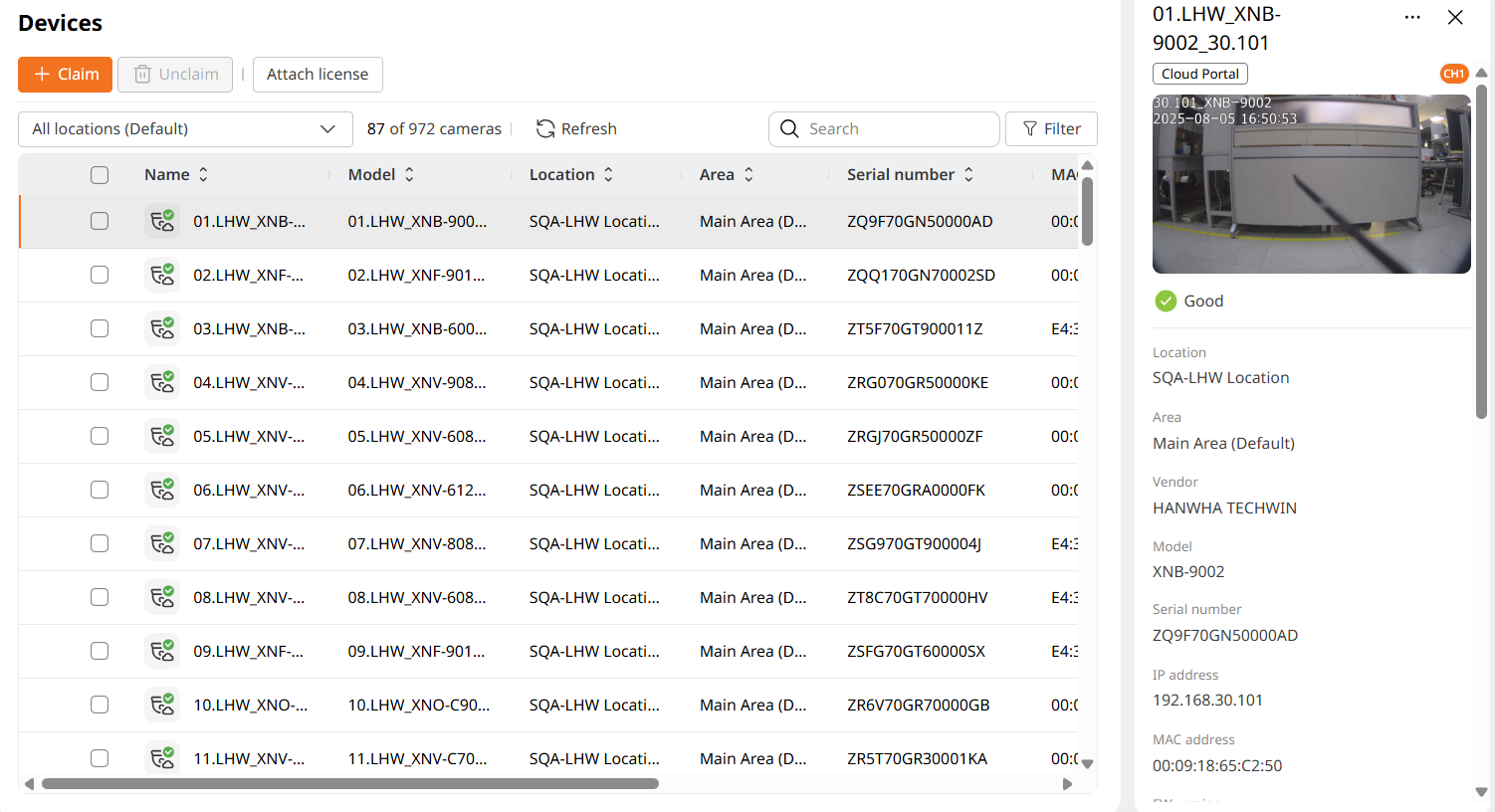Open the camera preview thumbnail
Viewport: 1495px width, 812px height.
[x=1312, y=184]
